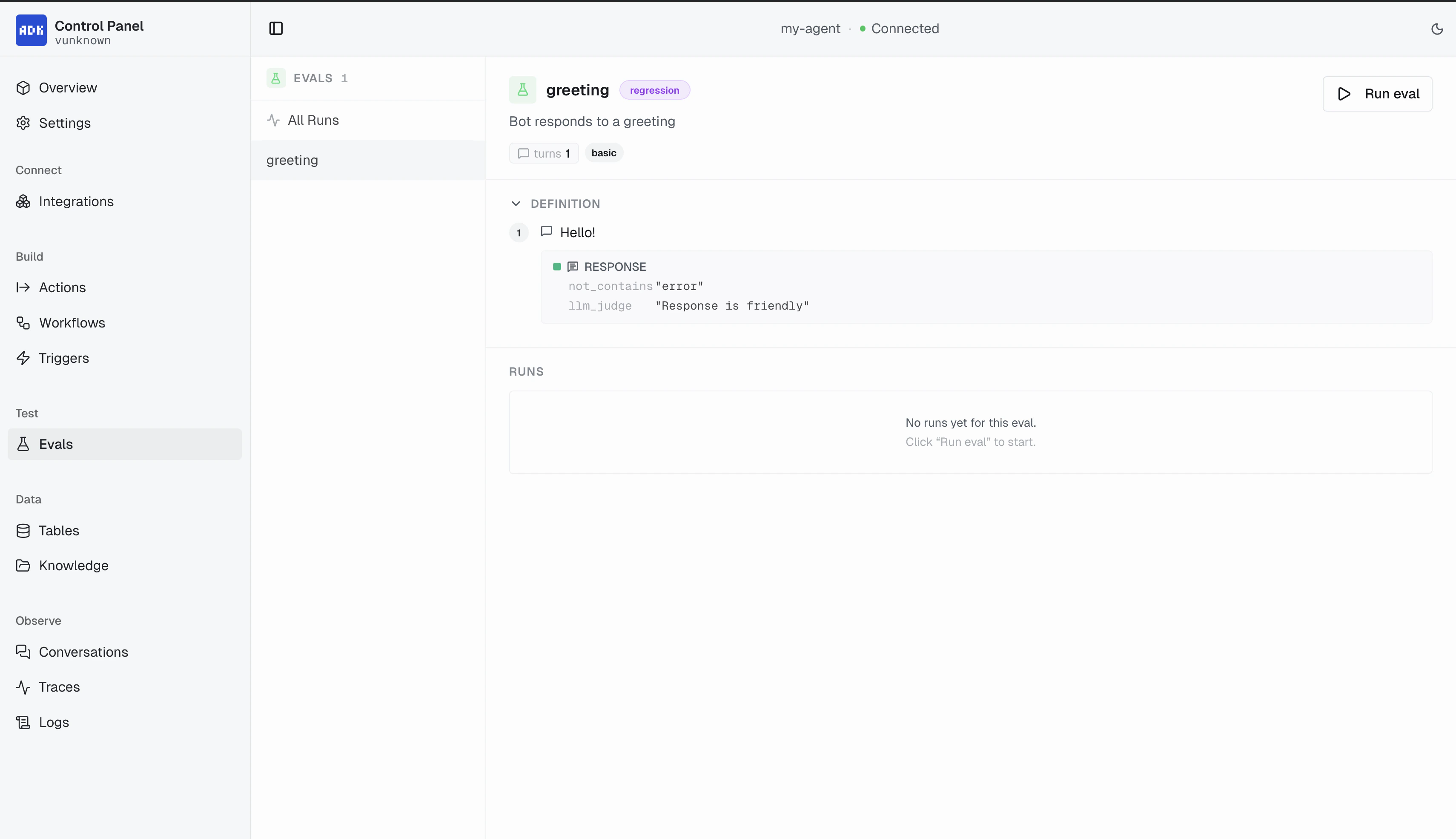Viewport: 1456px width, 839px height.
Task: Select the Evals item in Test section
Action: tap(55, 444)
